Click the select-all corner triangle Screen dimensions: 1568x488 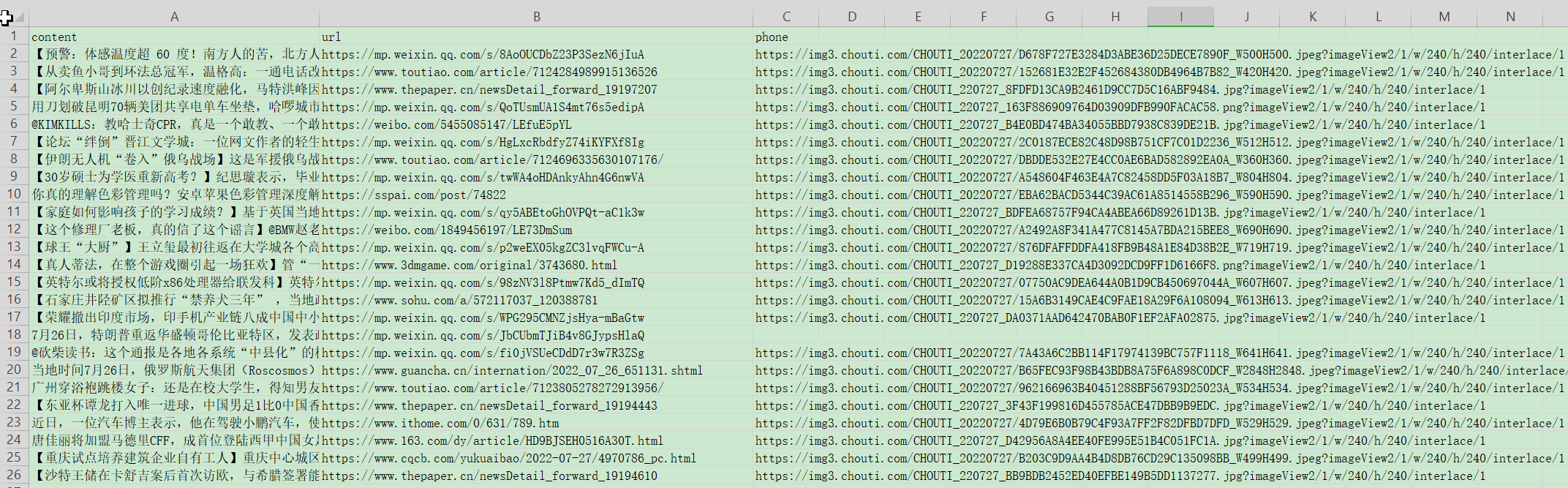click(x=20, y=17)
